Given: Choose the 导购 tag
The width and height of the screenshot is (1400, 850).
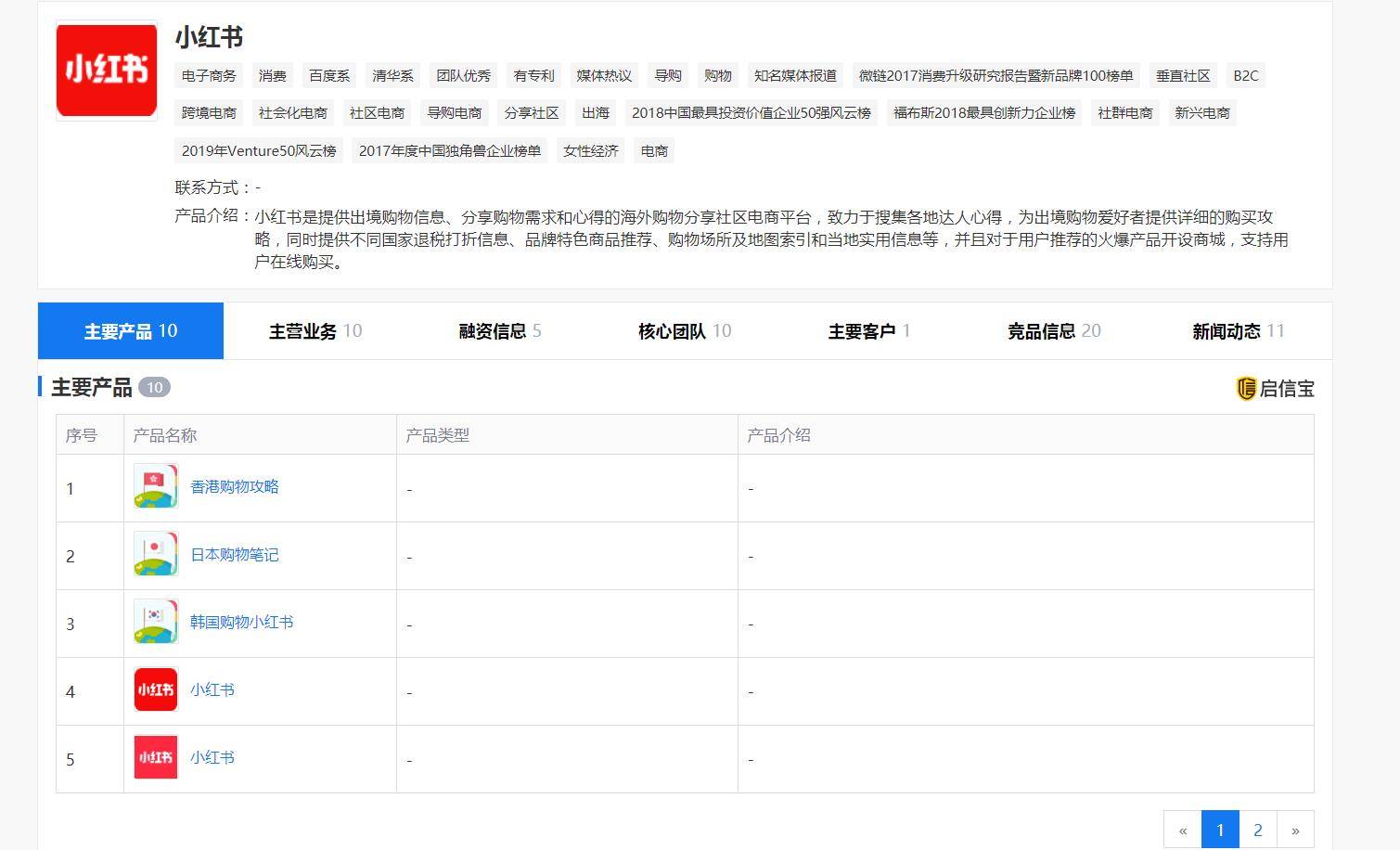Looking at the screenshot, I should pos(668,76).
